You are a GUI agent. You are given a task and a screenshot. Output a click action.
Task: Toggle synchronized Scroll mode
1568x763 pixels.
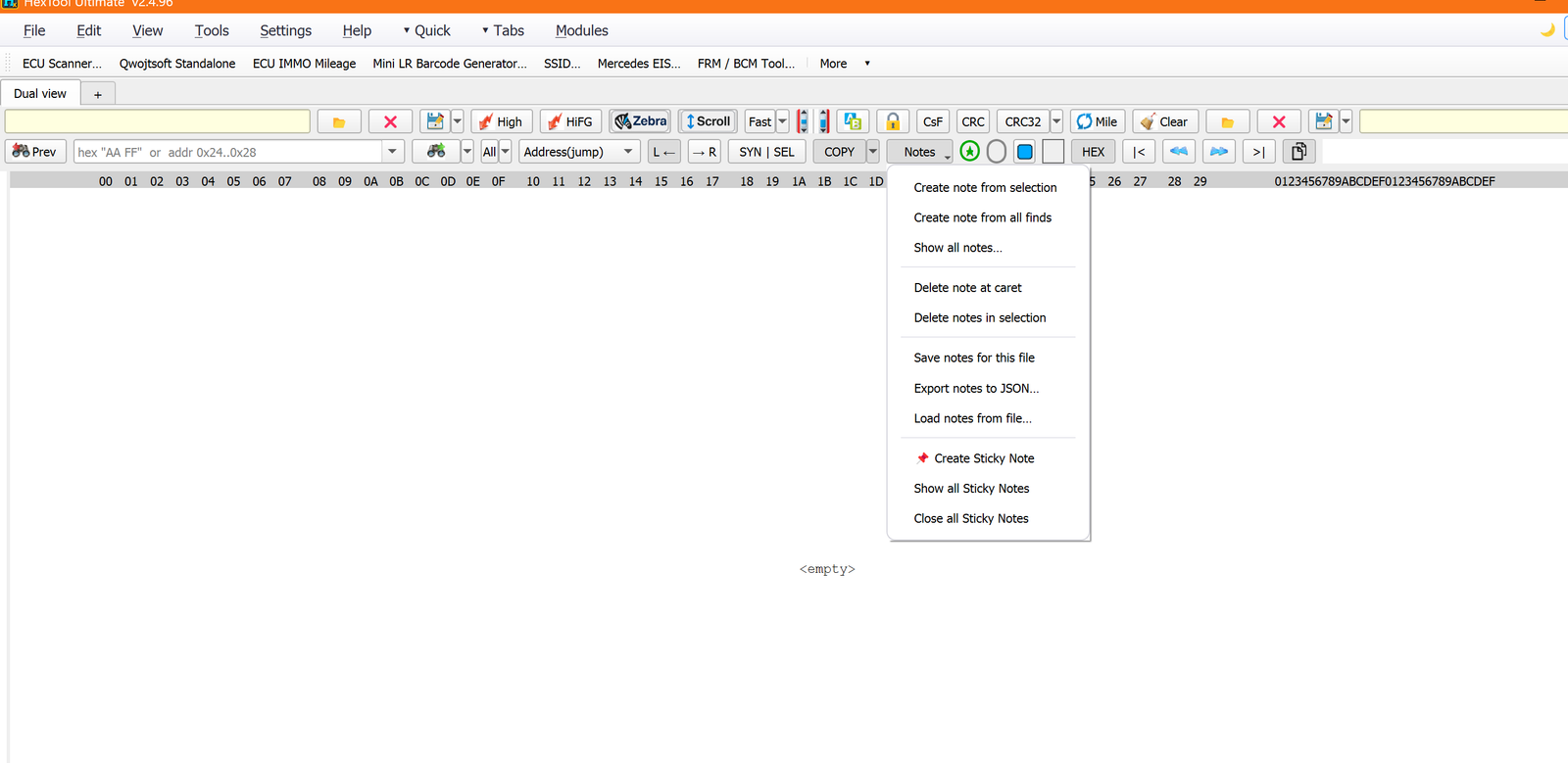click(708, 121)
